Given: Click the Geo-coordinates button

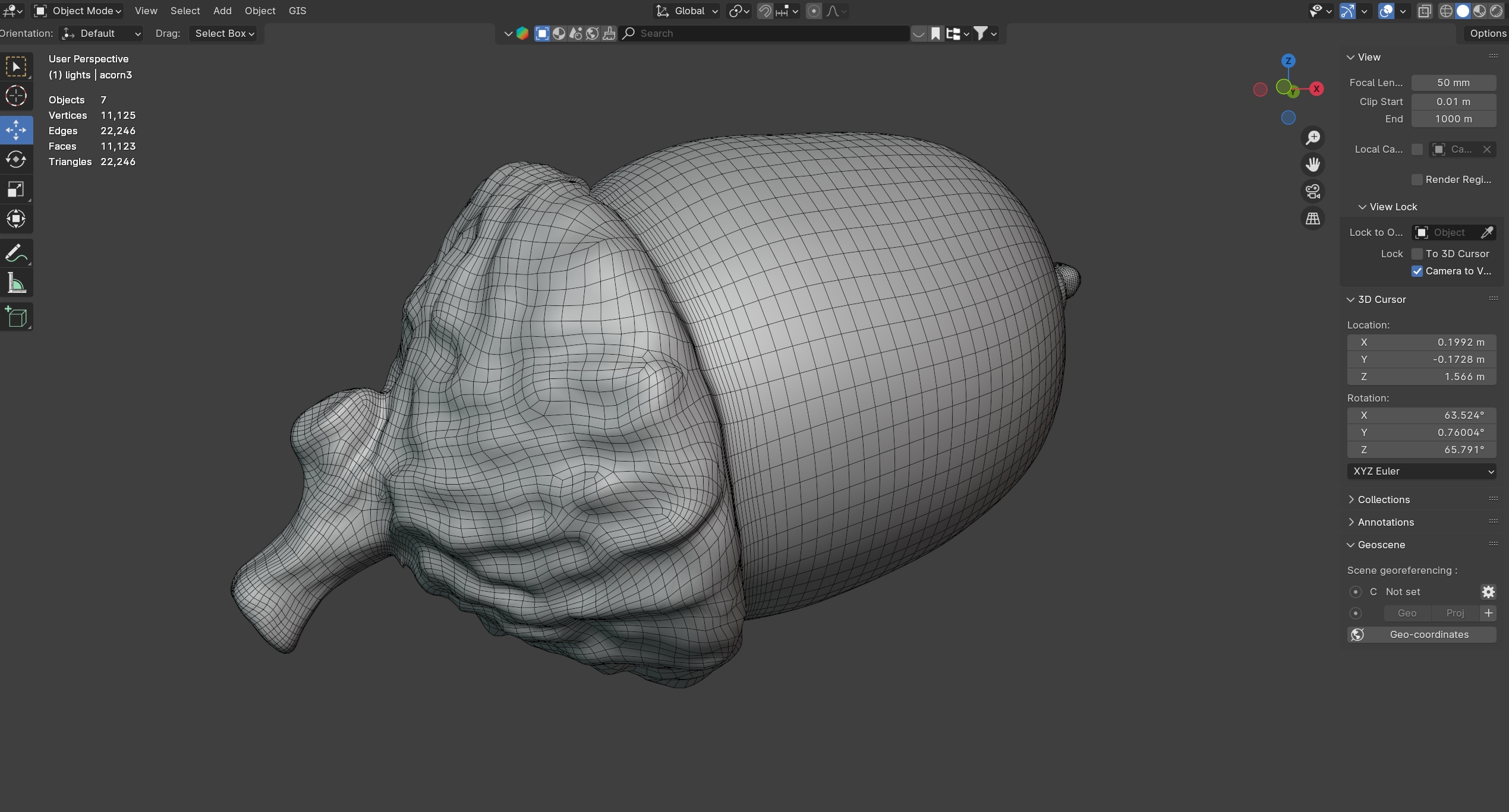Looking at the screenshot, I should pos(1421,634).
